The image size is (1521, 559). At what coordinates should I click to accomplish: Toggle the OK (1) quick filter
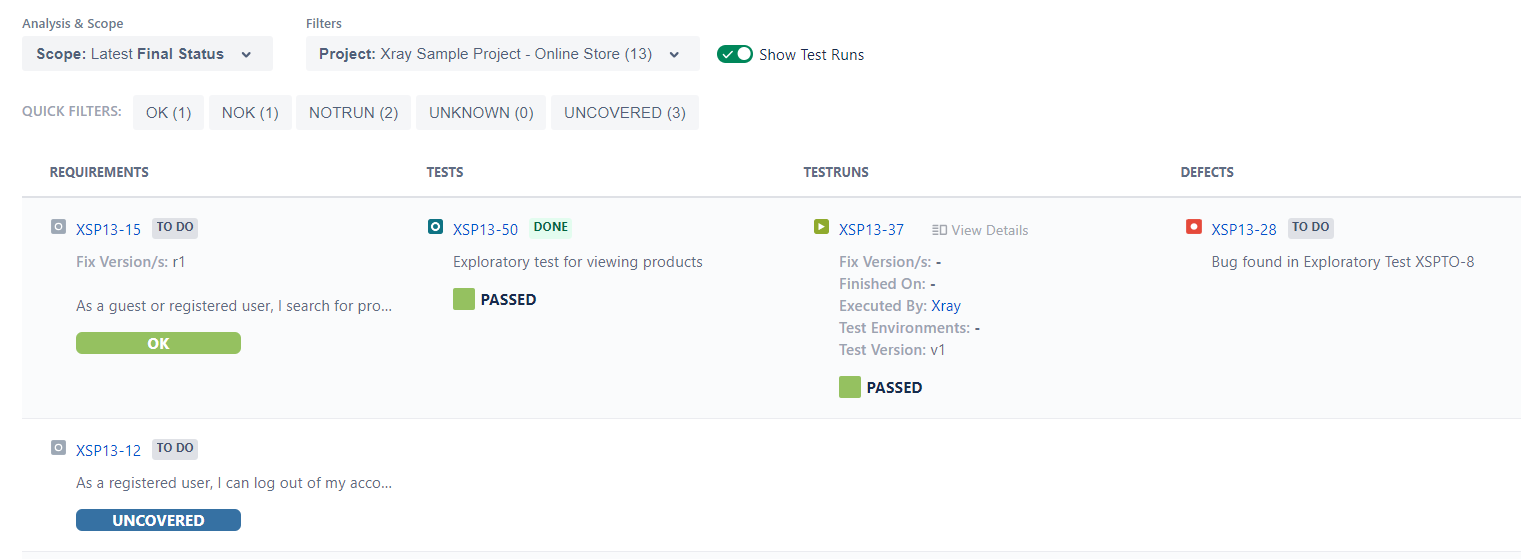click(168, 113)
